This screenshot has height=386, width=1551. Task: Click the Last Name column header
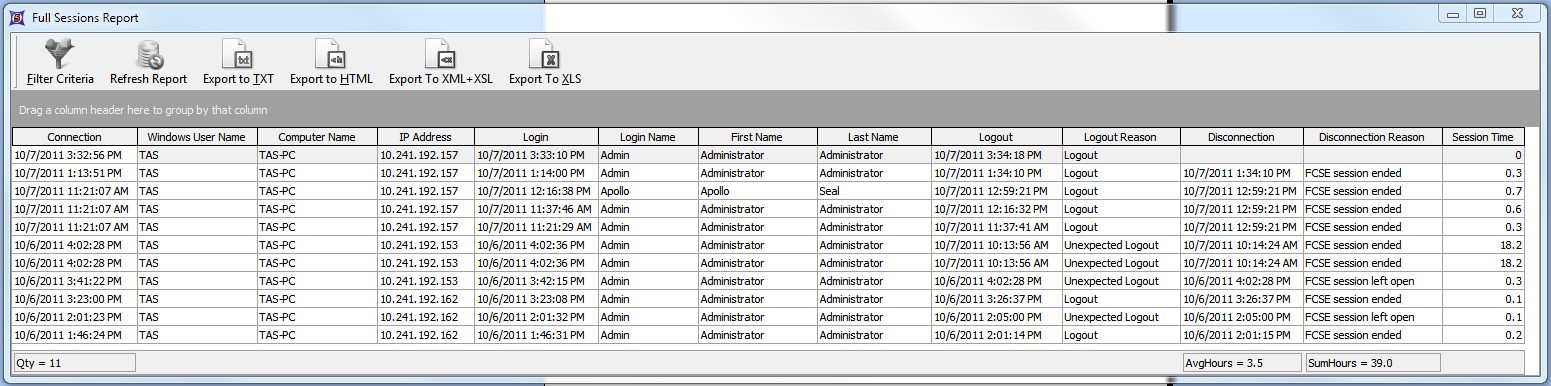(874, 137)
